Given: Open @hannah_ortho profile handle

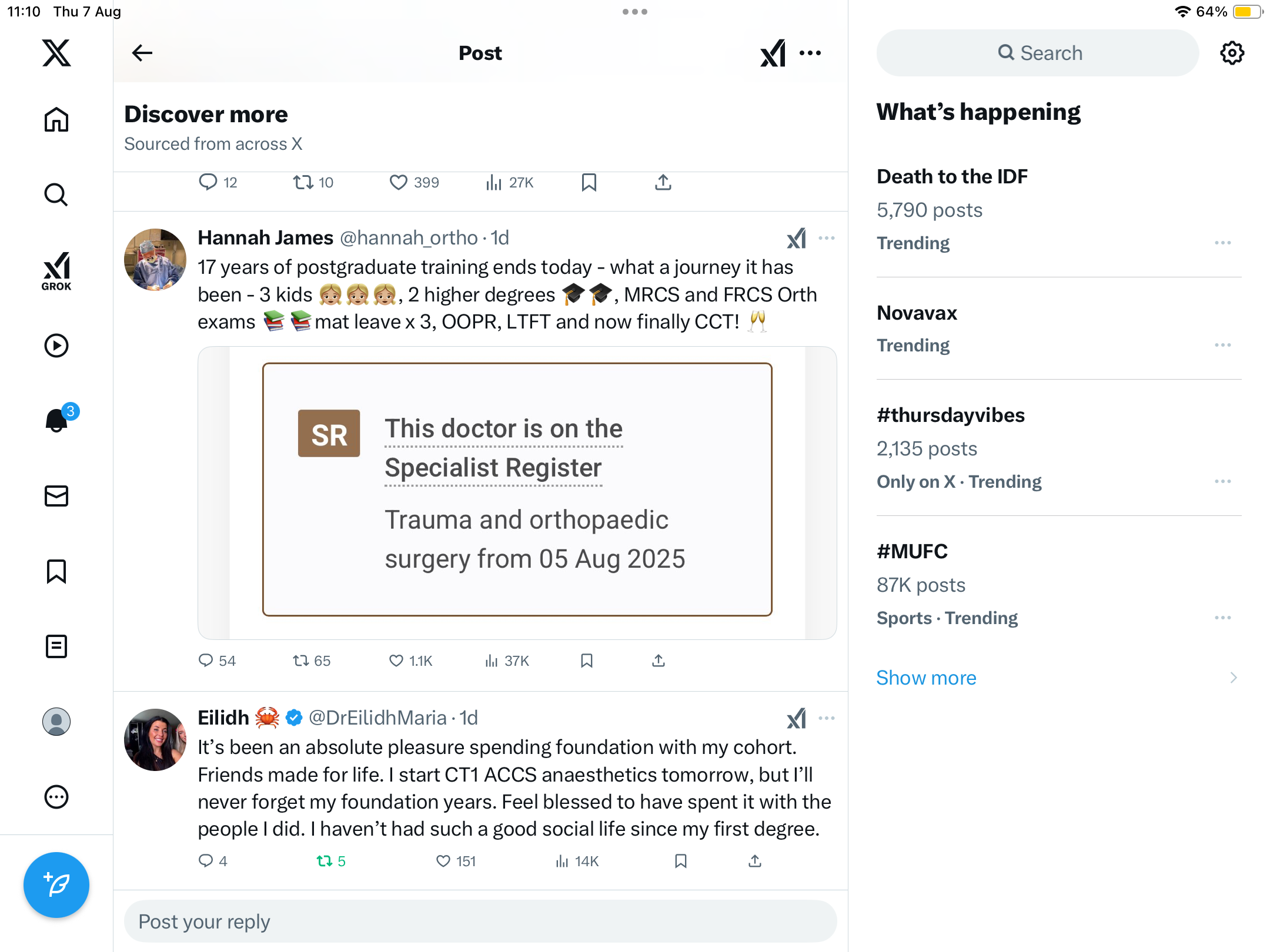Looking at the screenshot, I should pyautogui.click(x=409, y=238).
